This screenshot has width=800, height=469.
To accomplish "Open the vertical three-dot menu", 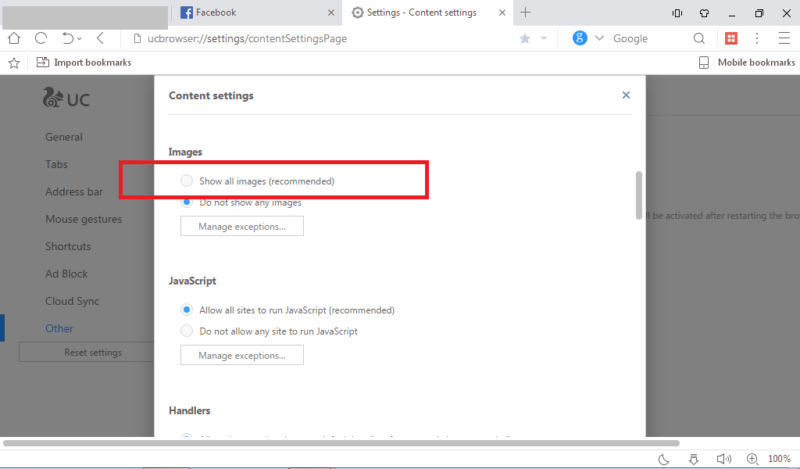I will (757, 38).
